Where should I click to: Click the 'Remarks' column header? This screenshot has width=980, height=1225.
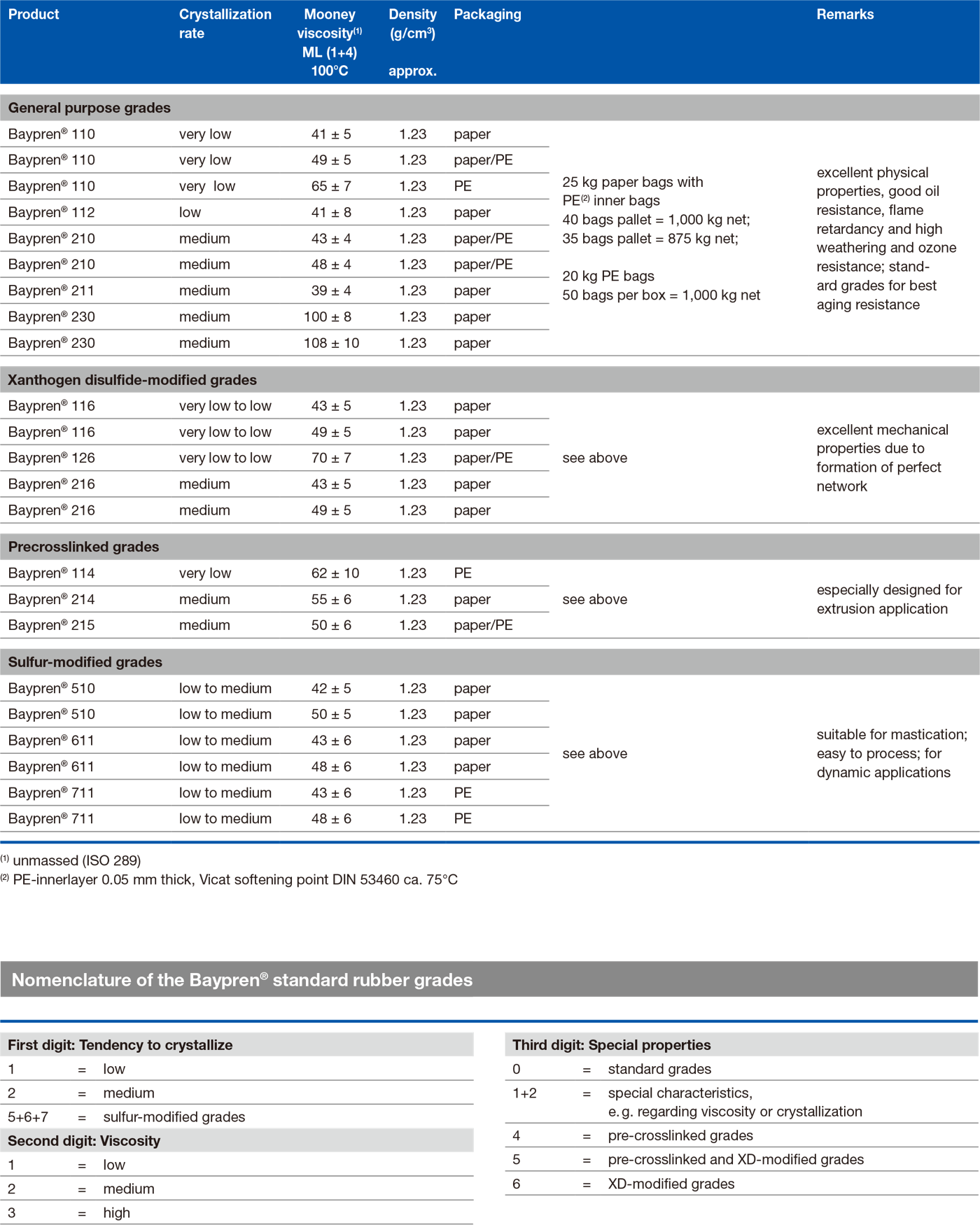coord(845,15)
